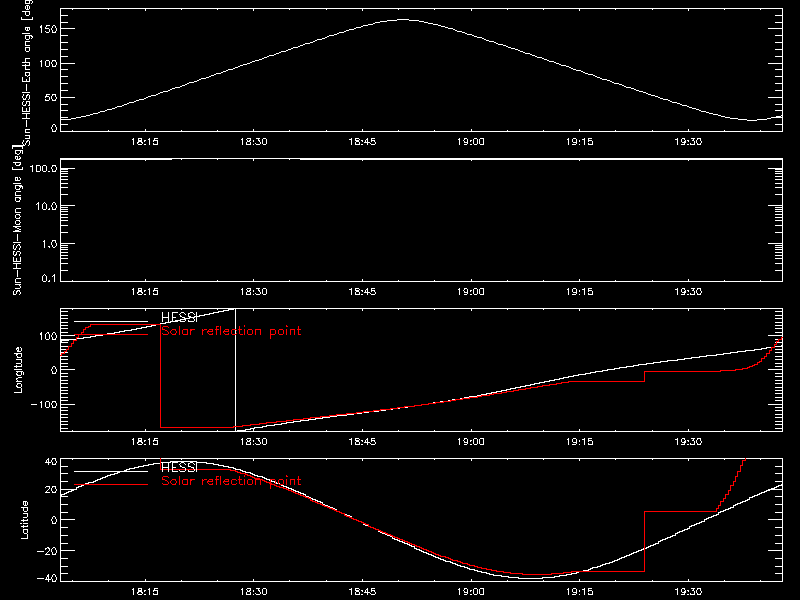Screen dimensions: 800x600
Task: Select the 19:15 label under the Latitude plot
Action: pos(580,592)
